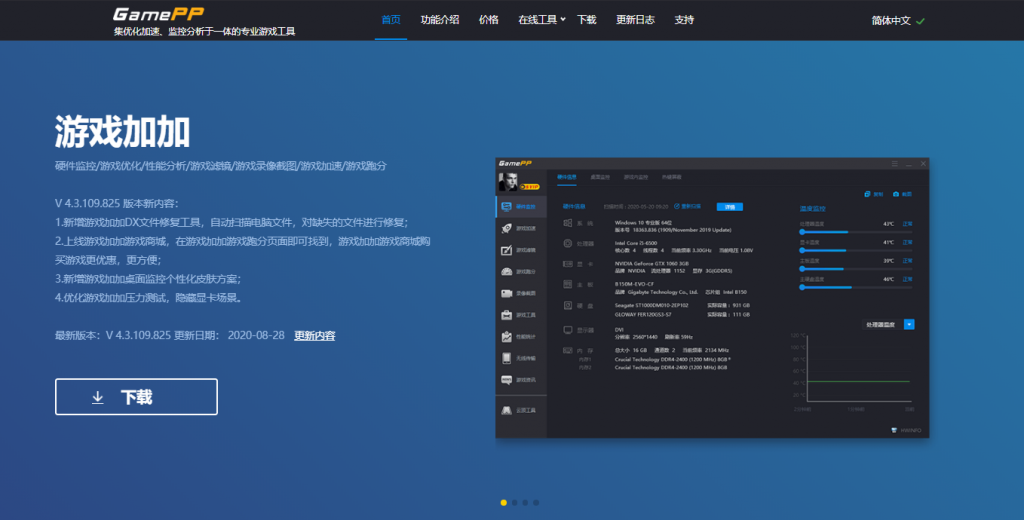
Task: Open the hamburger menu icon in the app preview
Action: coord(895,163)
